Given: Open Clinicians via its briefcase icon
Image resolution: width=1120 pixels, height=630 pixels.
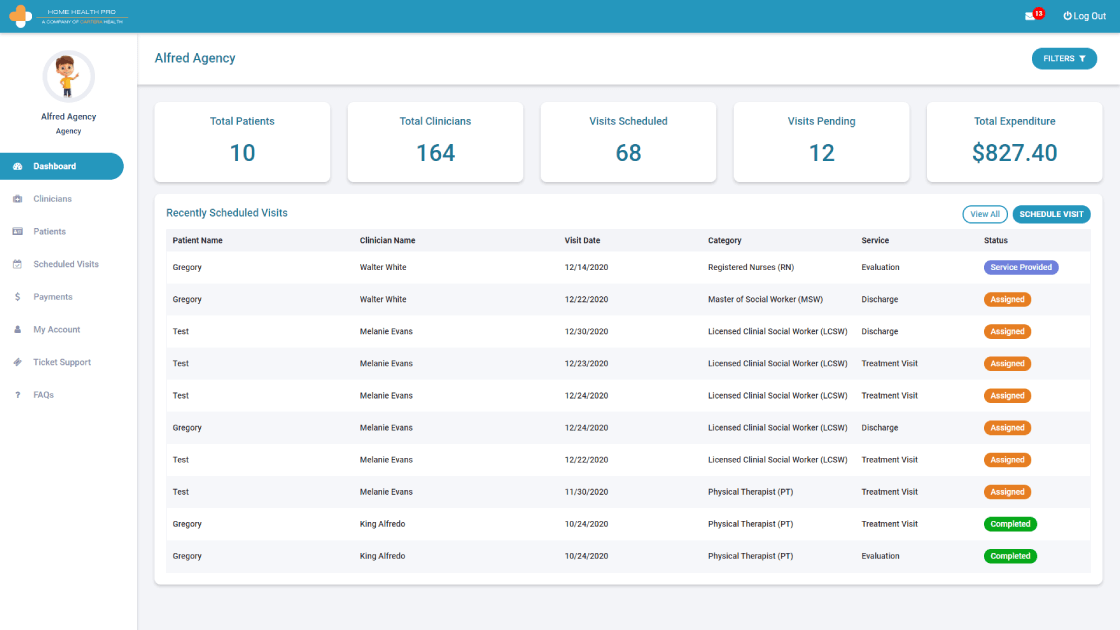Looking at the screenshot, I should [18, 198].
